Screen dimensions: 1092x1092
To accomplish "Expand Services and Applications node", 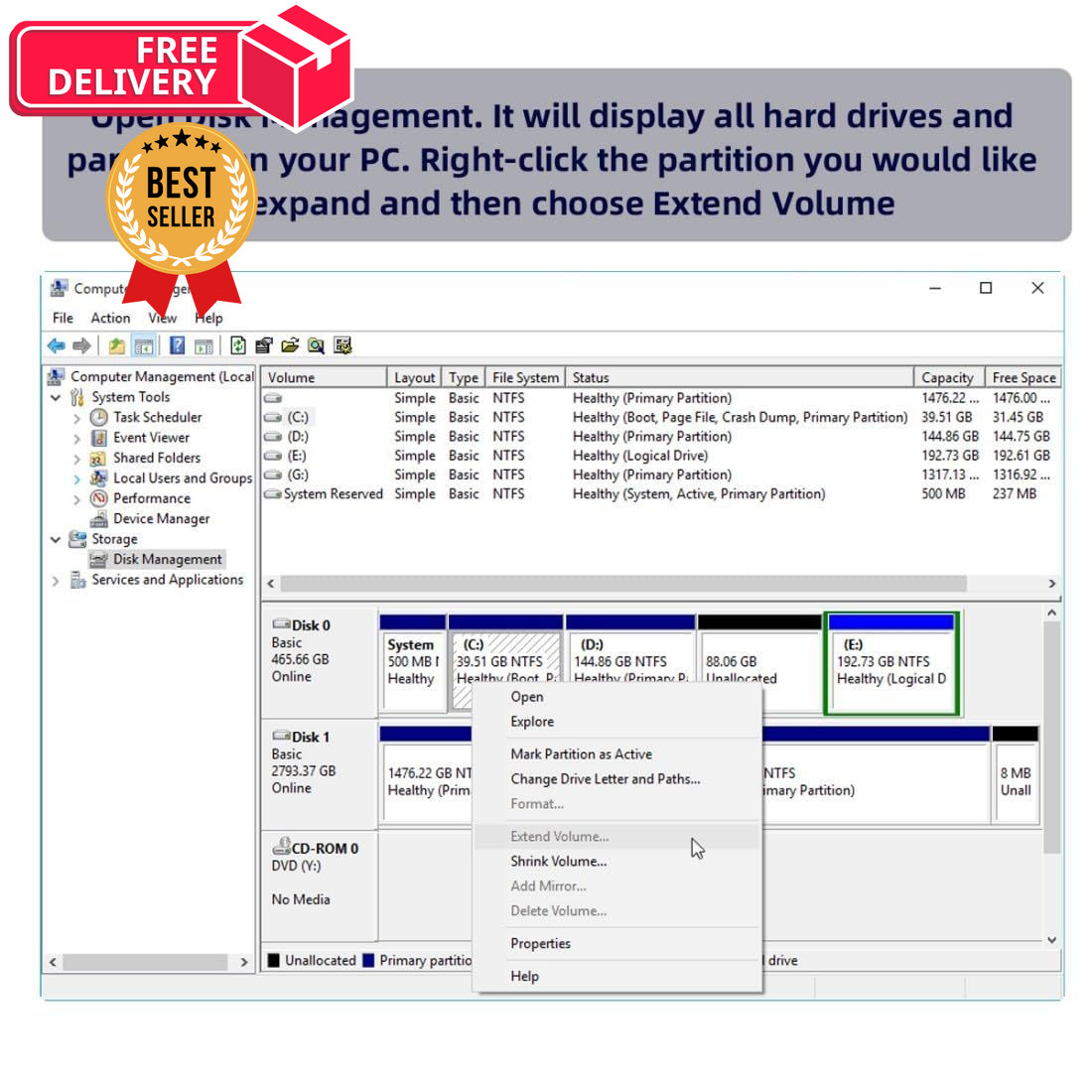I will pyautogui.click(x=56, y=581).
